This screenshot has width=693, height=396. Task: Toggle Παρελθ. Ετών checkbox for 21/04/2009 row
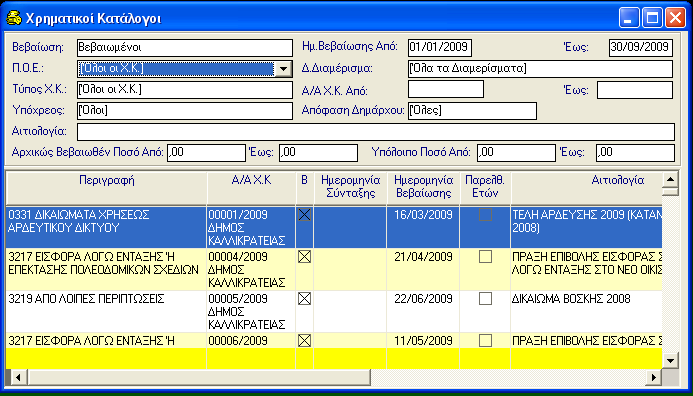point(485,257)
